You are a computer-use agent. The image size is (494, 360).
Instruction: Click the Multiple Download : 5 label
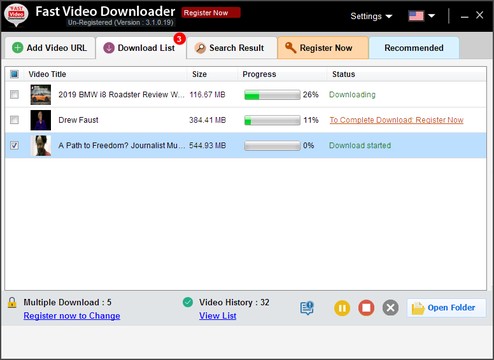point(67,302)
